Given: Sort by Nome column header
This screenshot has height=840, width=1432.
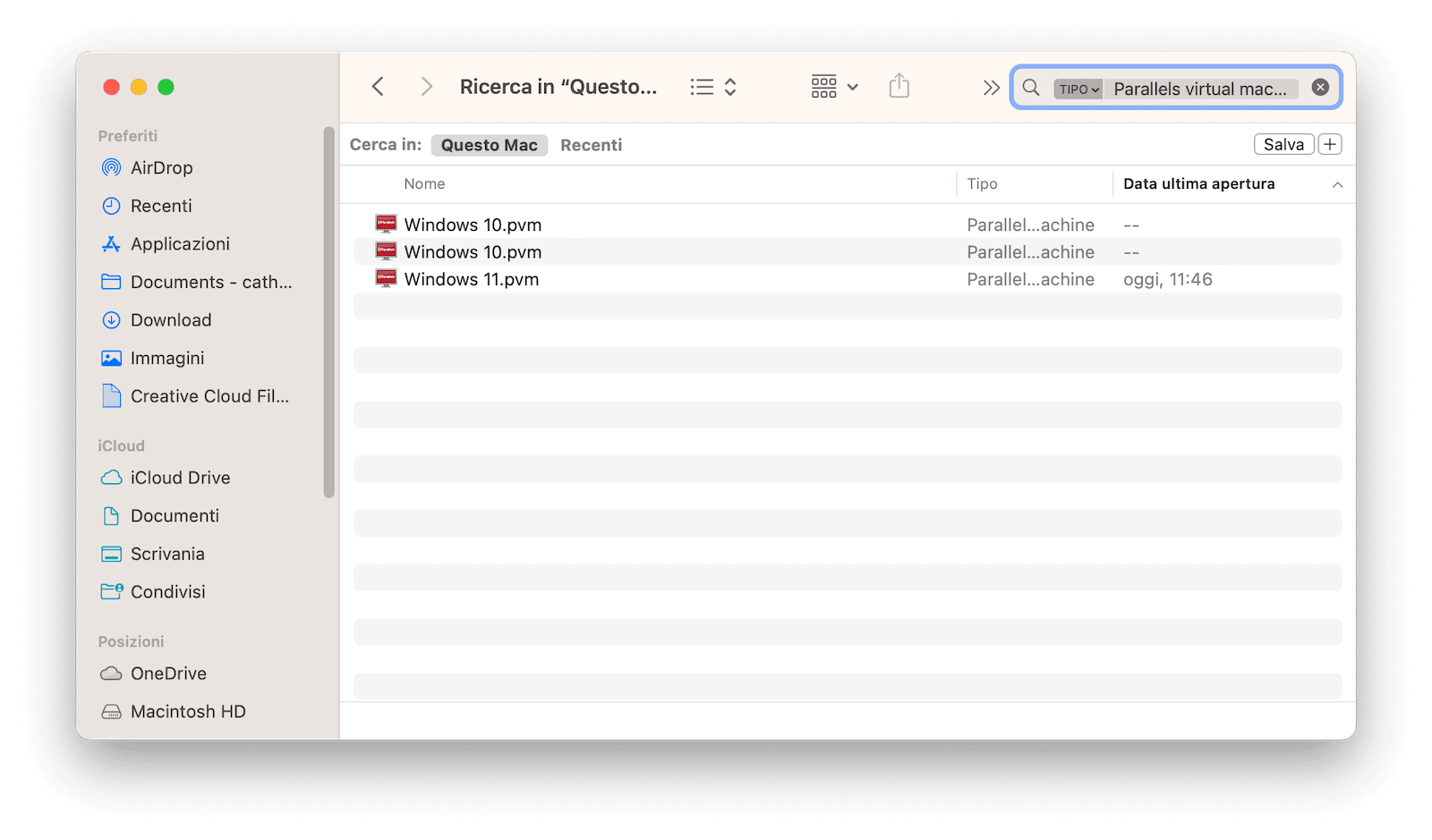Looking at the screenshot, I should tap(424, 183).
